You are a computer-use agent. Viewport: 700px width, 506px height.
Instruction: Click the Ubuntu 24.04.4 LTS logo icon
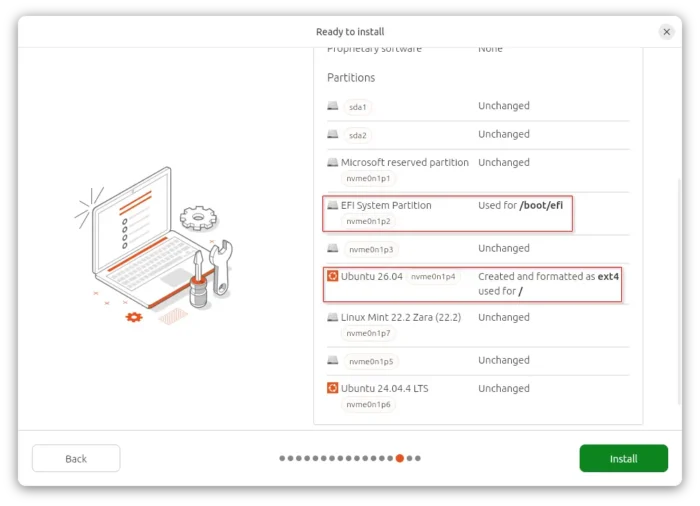333,388
